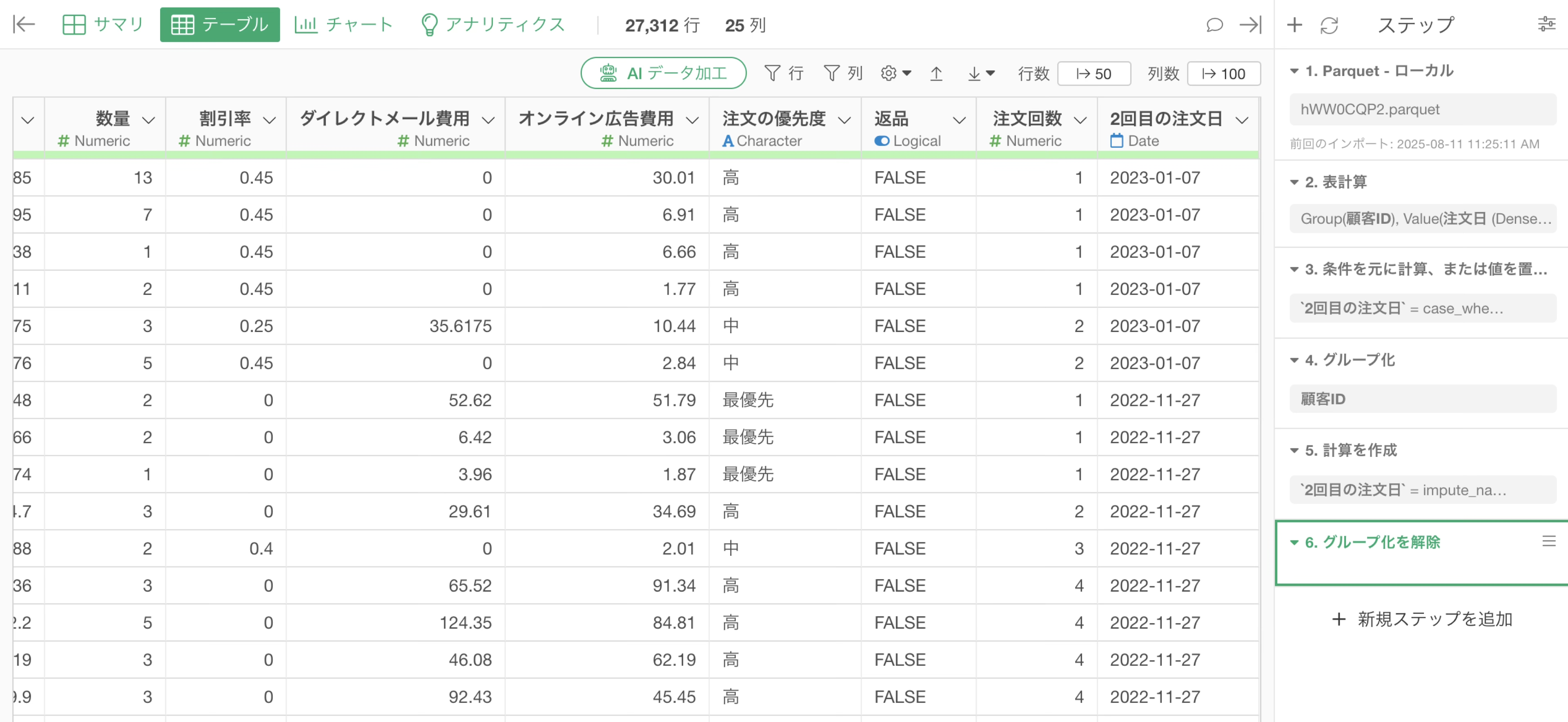Select the 顧客ID grouping step entry
This screenshot has height=722, width=1568.
[1423, 399]
